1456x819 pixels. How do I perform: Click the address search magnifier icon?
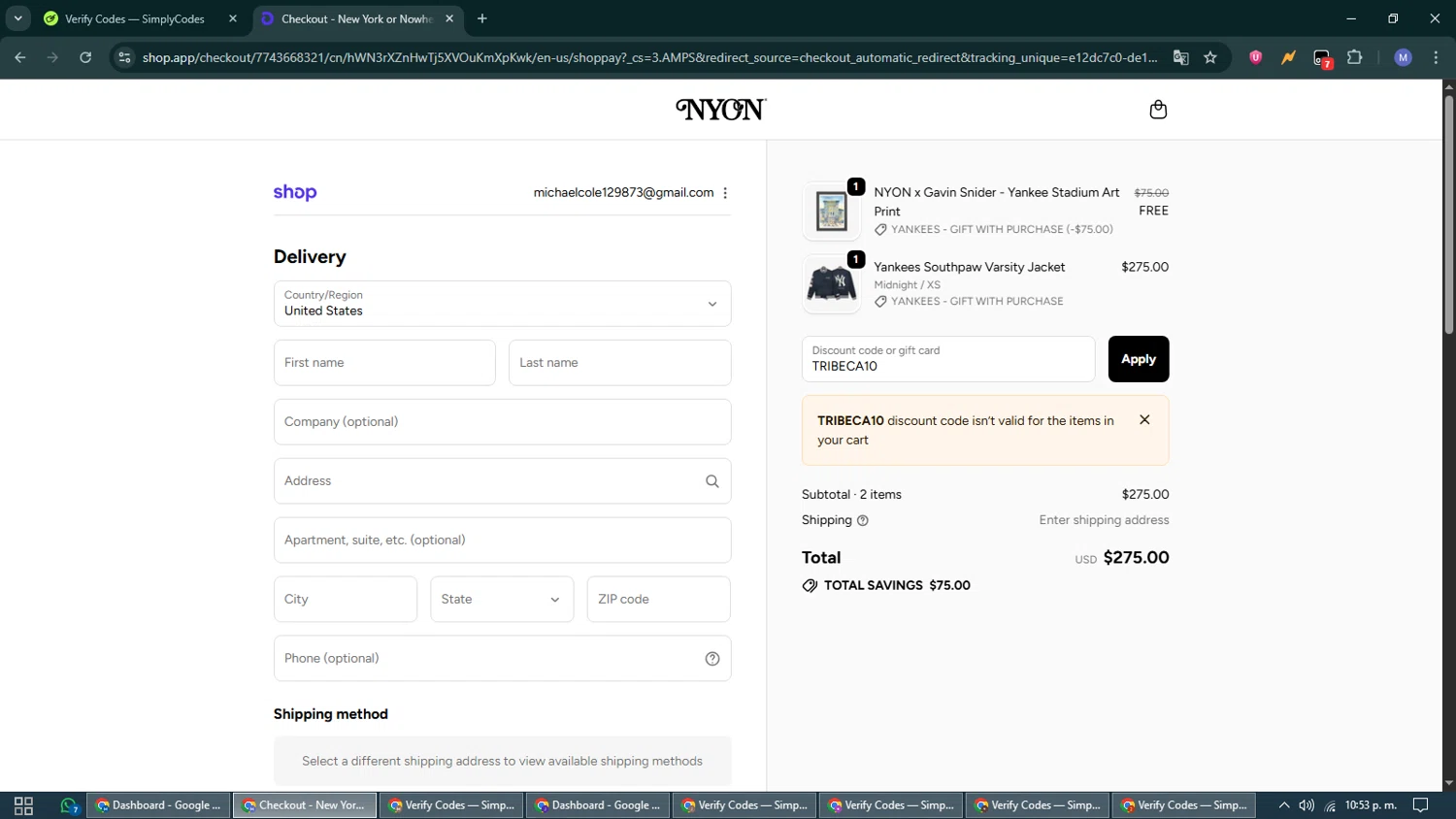pos(712,481)
